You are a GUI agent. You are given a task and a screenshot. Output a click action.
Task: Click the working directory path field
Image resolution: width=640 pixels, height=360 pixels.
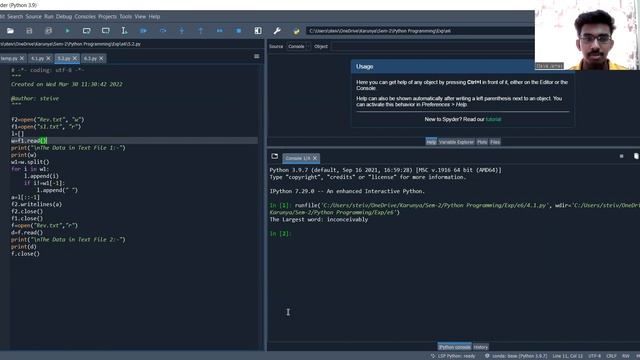(x=420, y=31)
